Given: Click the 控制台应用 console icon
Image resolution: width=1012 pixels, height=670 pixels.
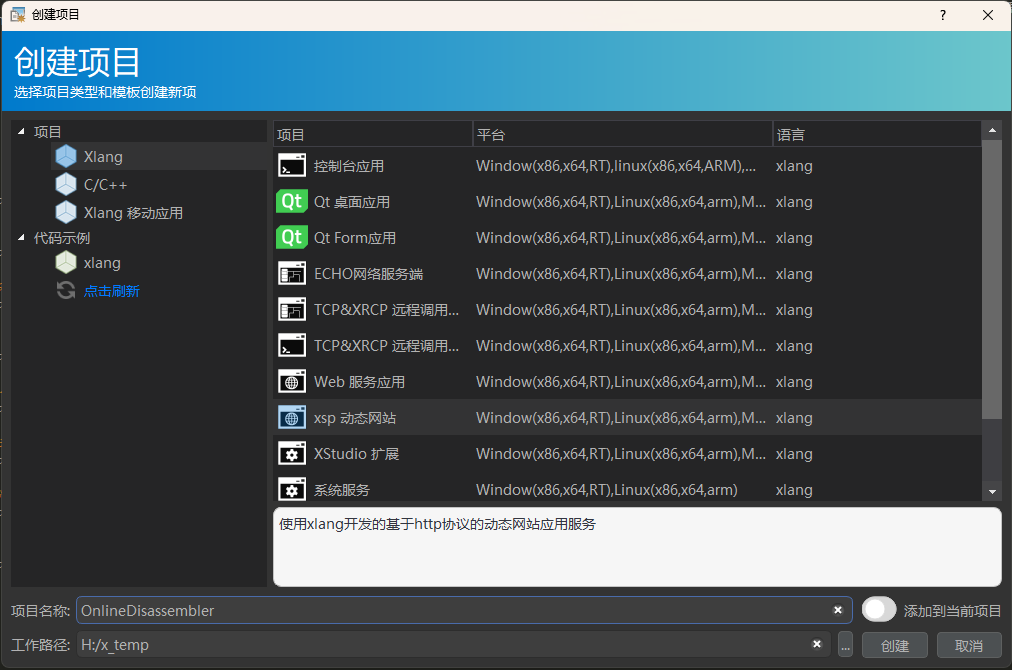Looking at the screenshot, I should tap(292, 165).
